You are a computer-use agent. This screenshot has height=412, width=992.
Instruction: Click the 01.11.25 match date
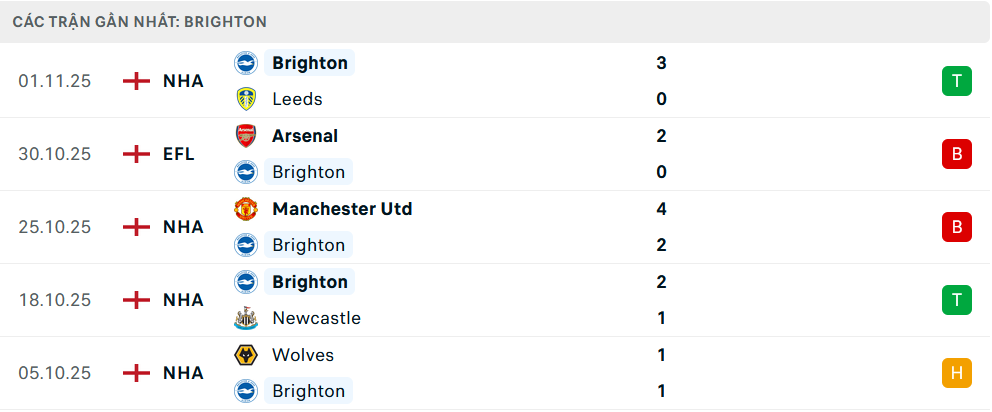(x=54, y=81)
